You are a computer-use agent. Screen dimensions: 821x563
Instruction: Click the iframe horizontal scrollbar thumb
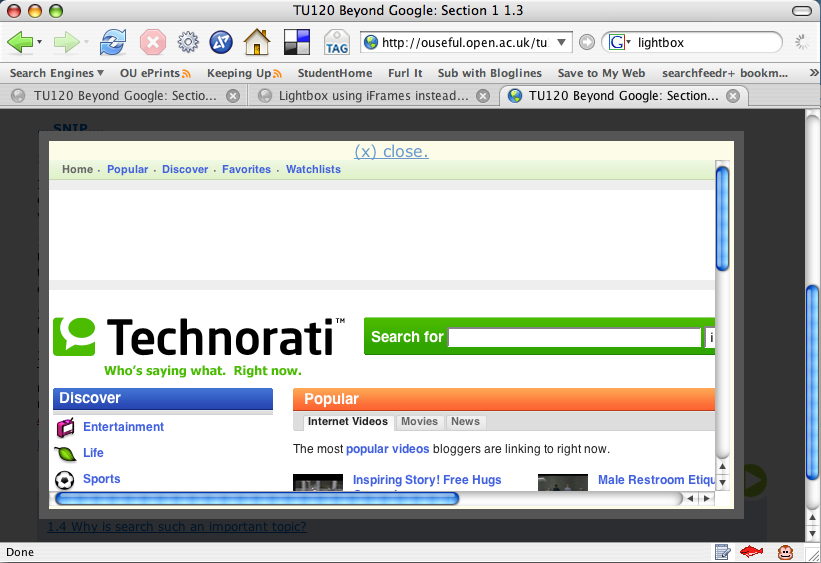tap(257, 499)
